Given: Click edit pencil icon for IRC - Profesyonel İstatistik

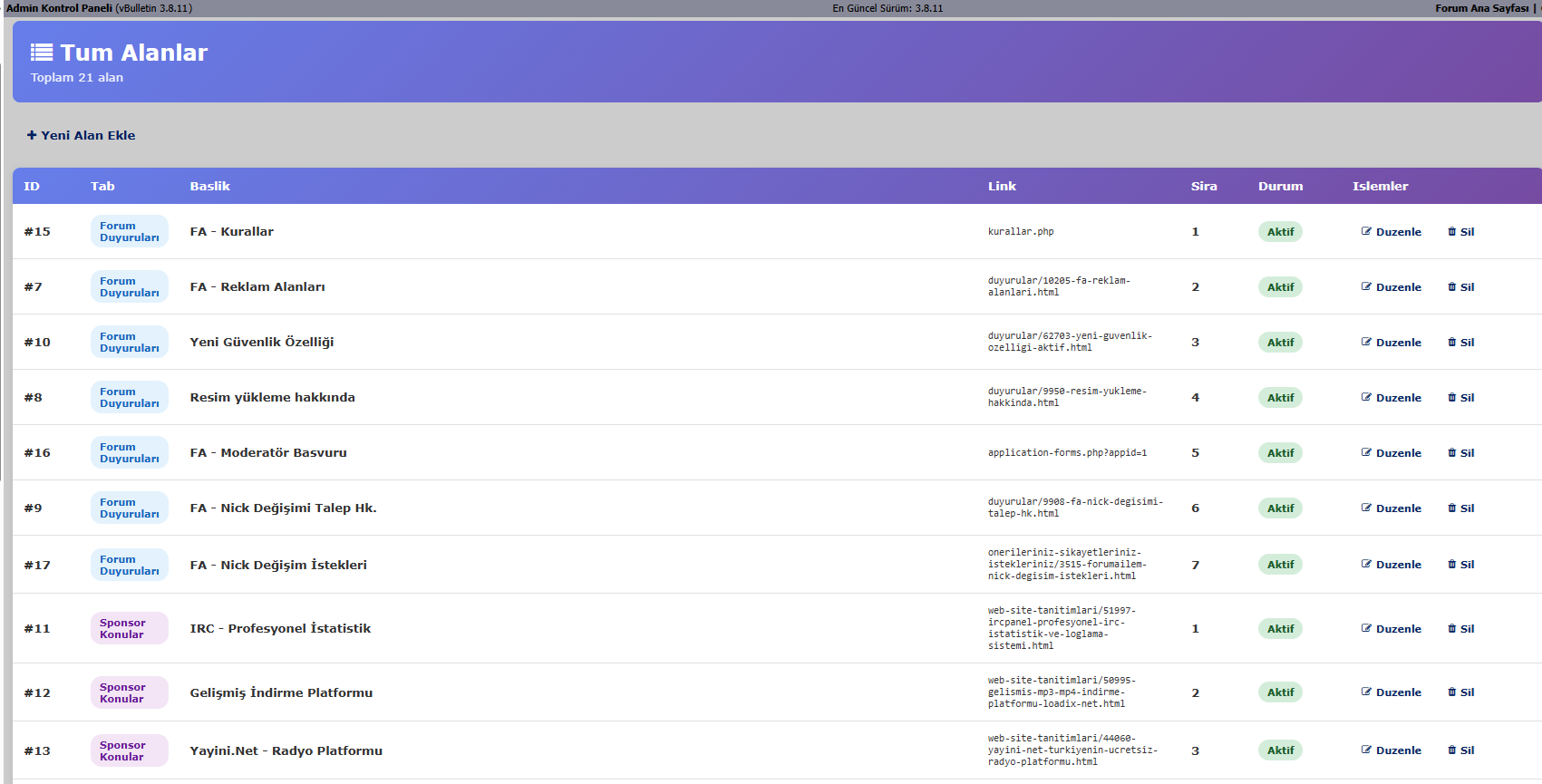Looking at the screenshot, I should tap(1366, 628).
